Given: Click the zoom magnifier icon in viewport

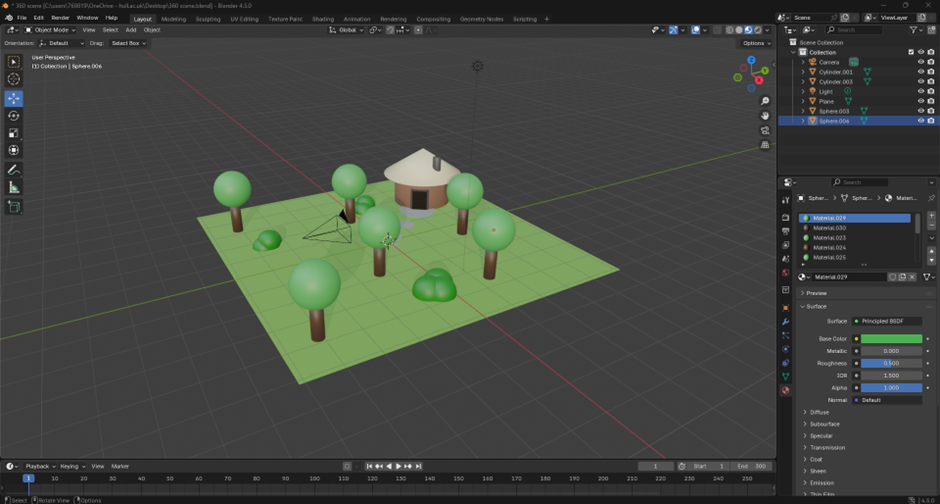Looking at the screenshot, I should (x=765, y=101).
